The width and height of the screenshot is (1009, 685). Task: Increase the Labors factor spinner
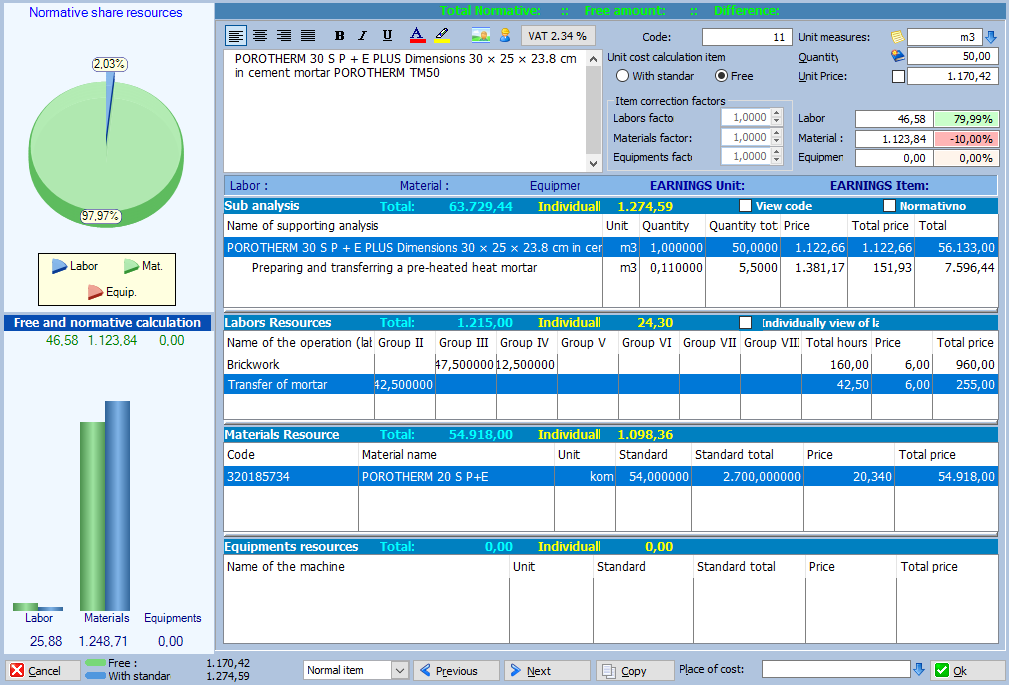pyautogui.click(x=777, y=113)
